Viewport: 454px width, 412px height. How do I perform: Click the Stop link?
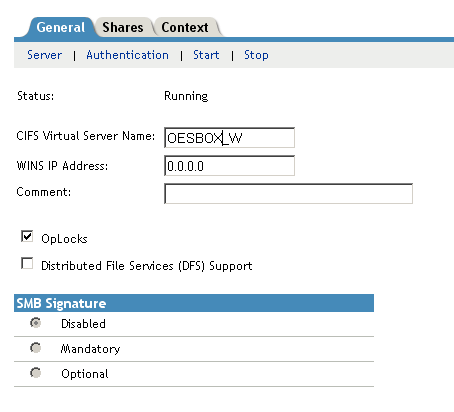pos(256,55)
